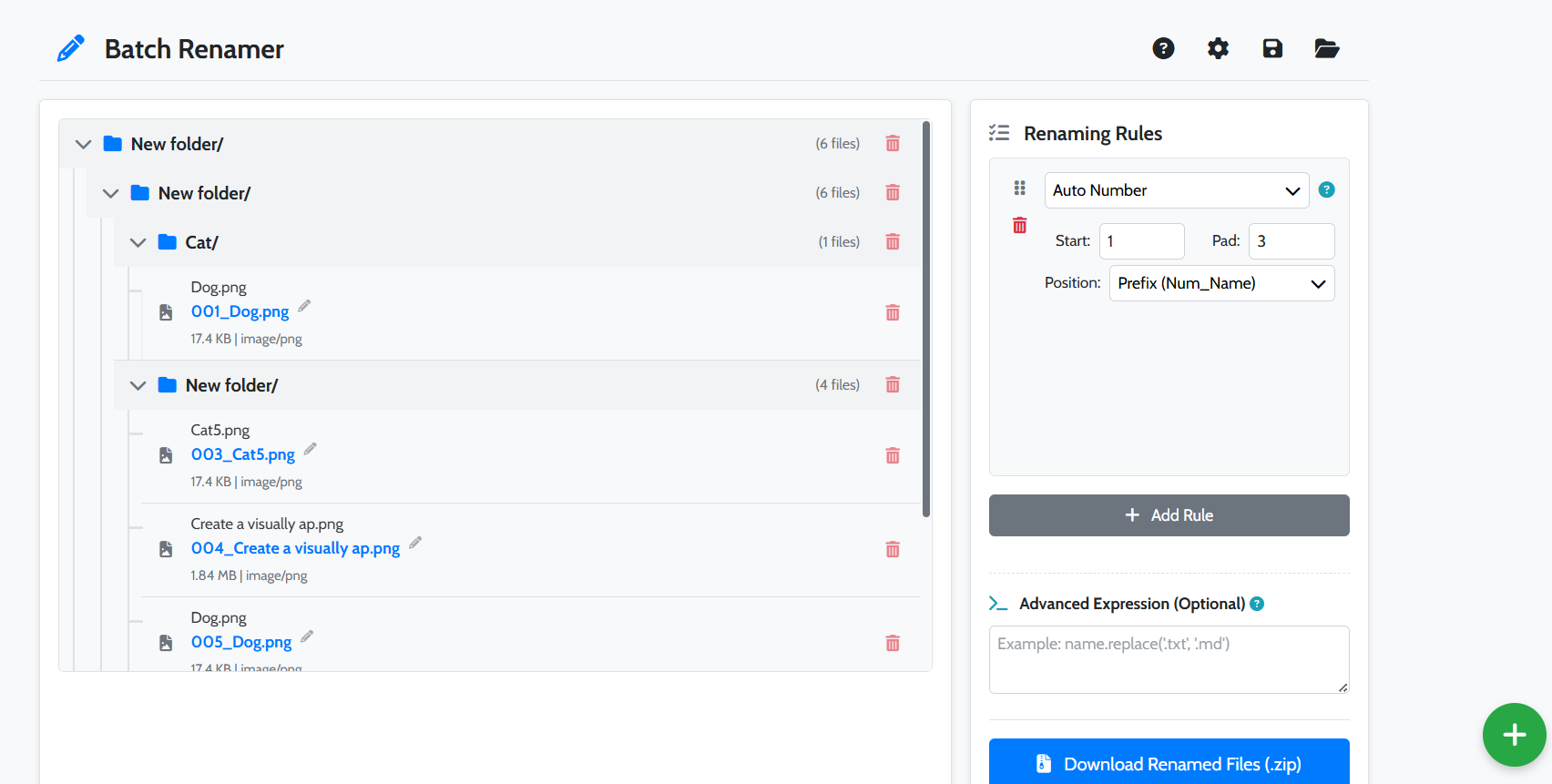The width and height of the screenshot is (1552, 784).
Task: Click the (4 files) count label
Action: pos(838,385)
